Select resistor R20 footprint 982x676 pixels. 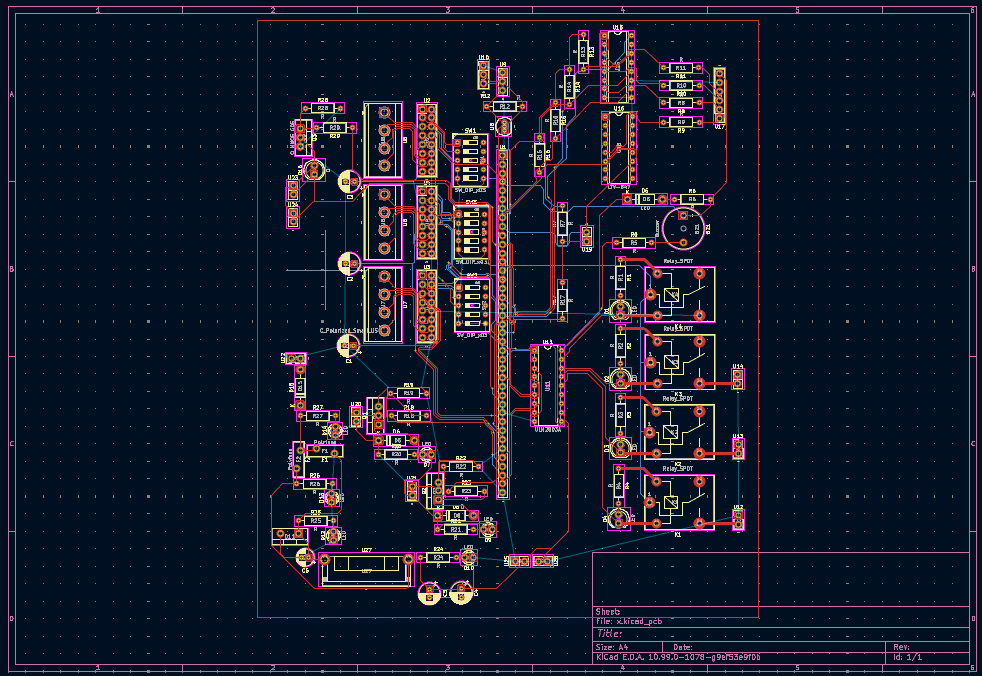coord(396,454)
